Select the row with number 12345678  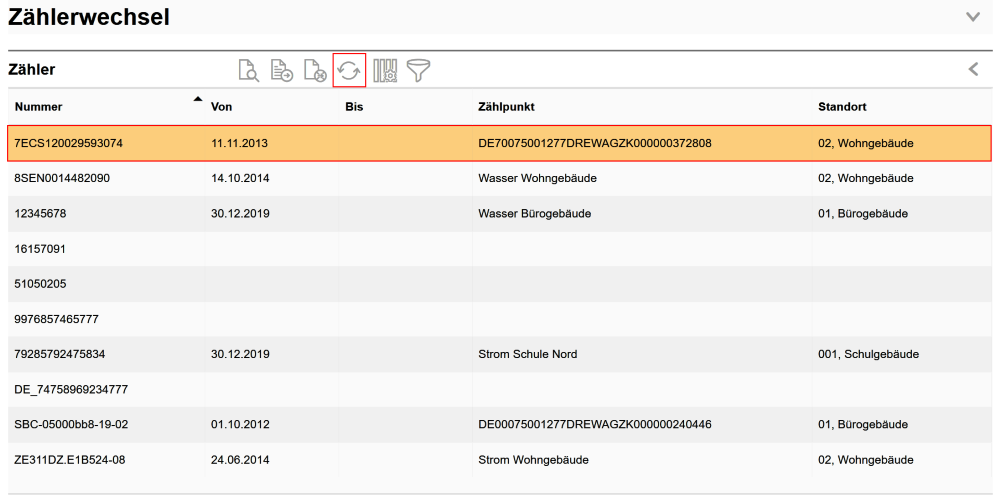pos(40,214)
